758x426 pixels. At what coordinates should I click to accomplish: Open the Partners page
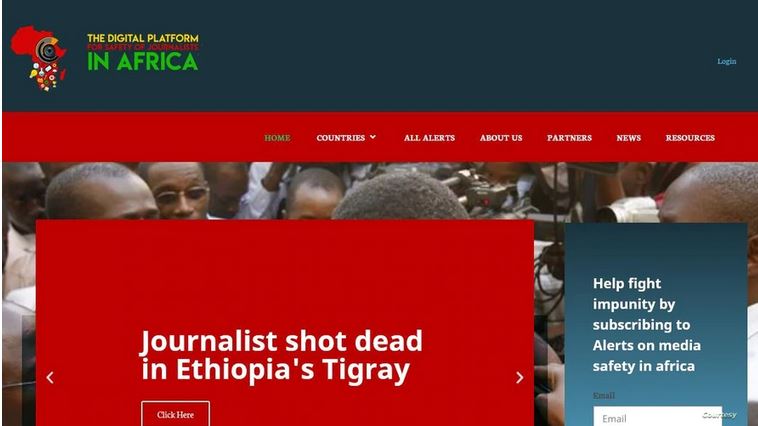click(x=569, y=138)
